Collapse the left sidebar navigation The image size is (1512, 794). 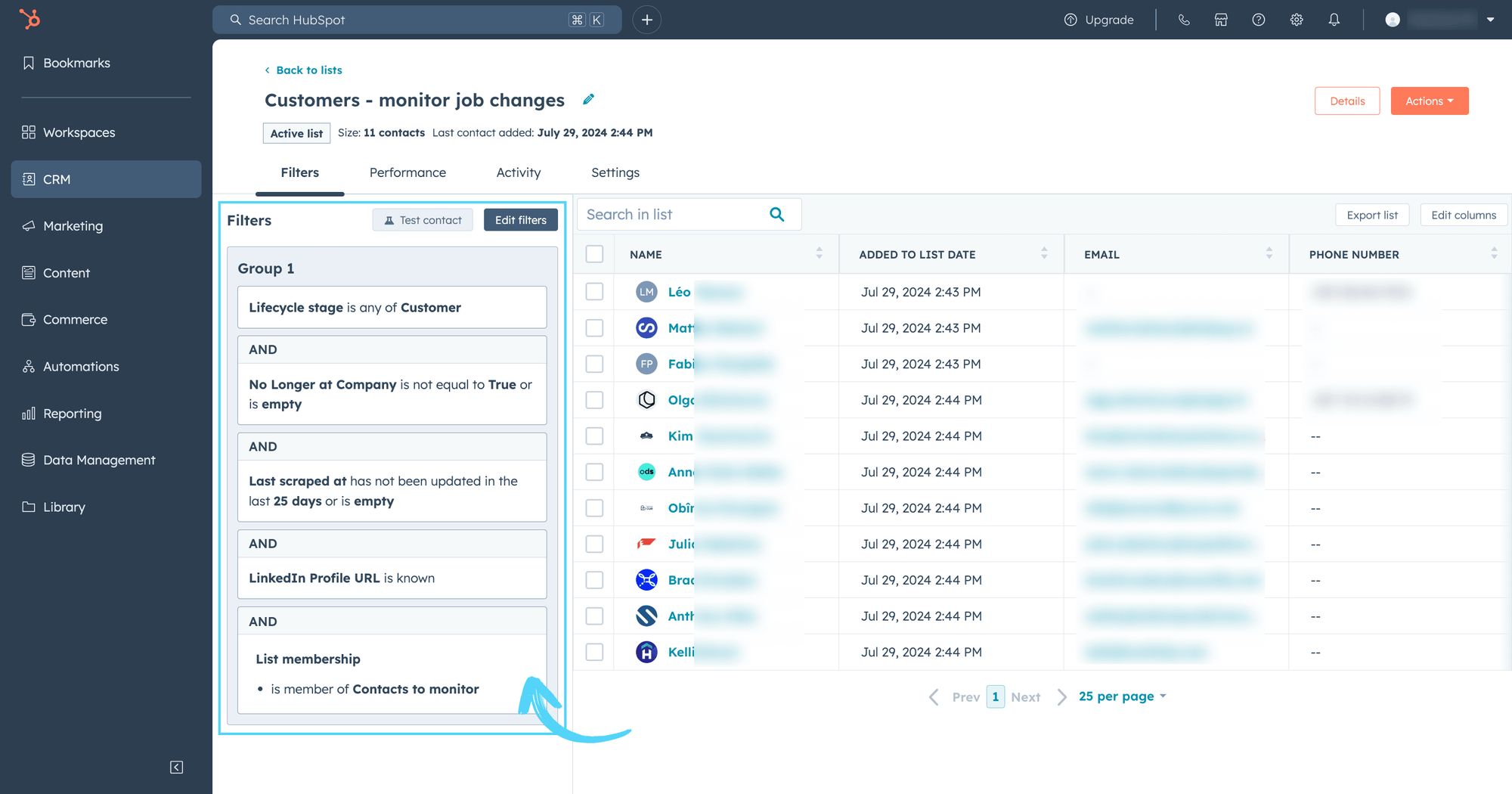pos(176,768)
